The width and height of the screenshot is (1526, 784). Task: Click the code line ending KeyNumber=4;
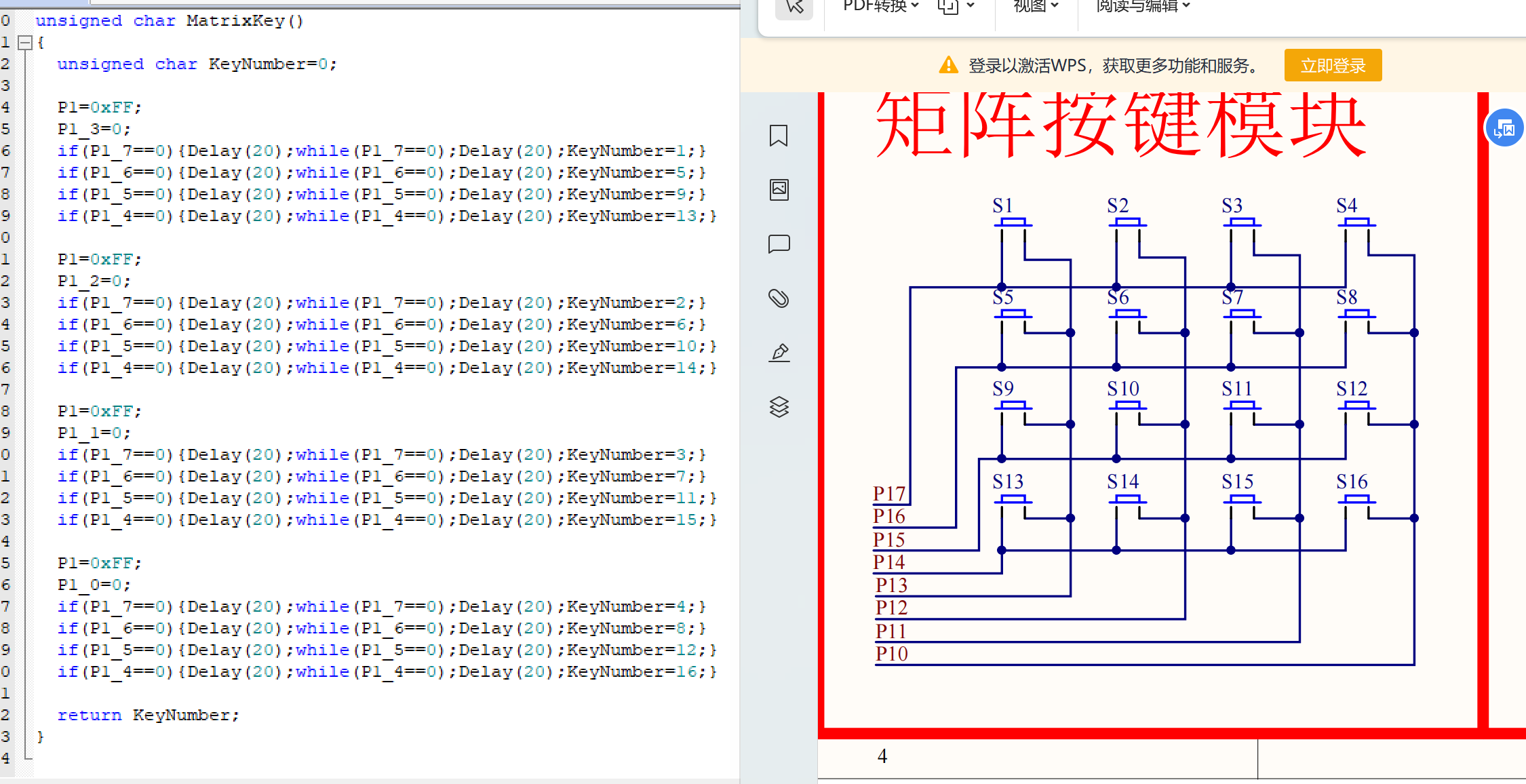tap(382, 607)
